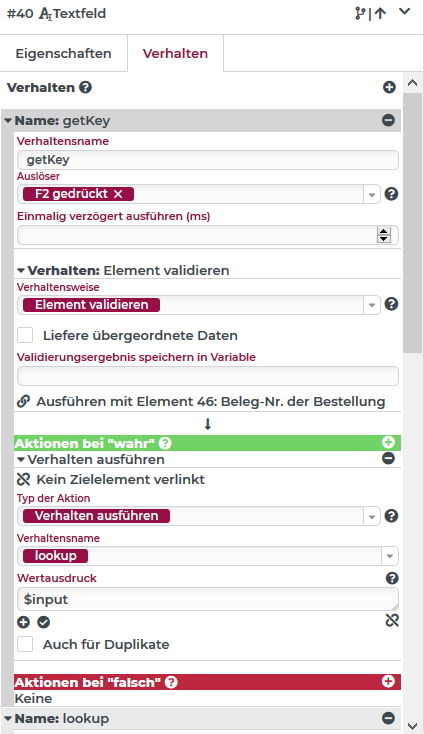424x734 pixels.
Task: Add a new behavior with plus icon
Action: (x=389, y=88)
